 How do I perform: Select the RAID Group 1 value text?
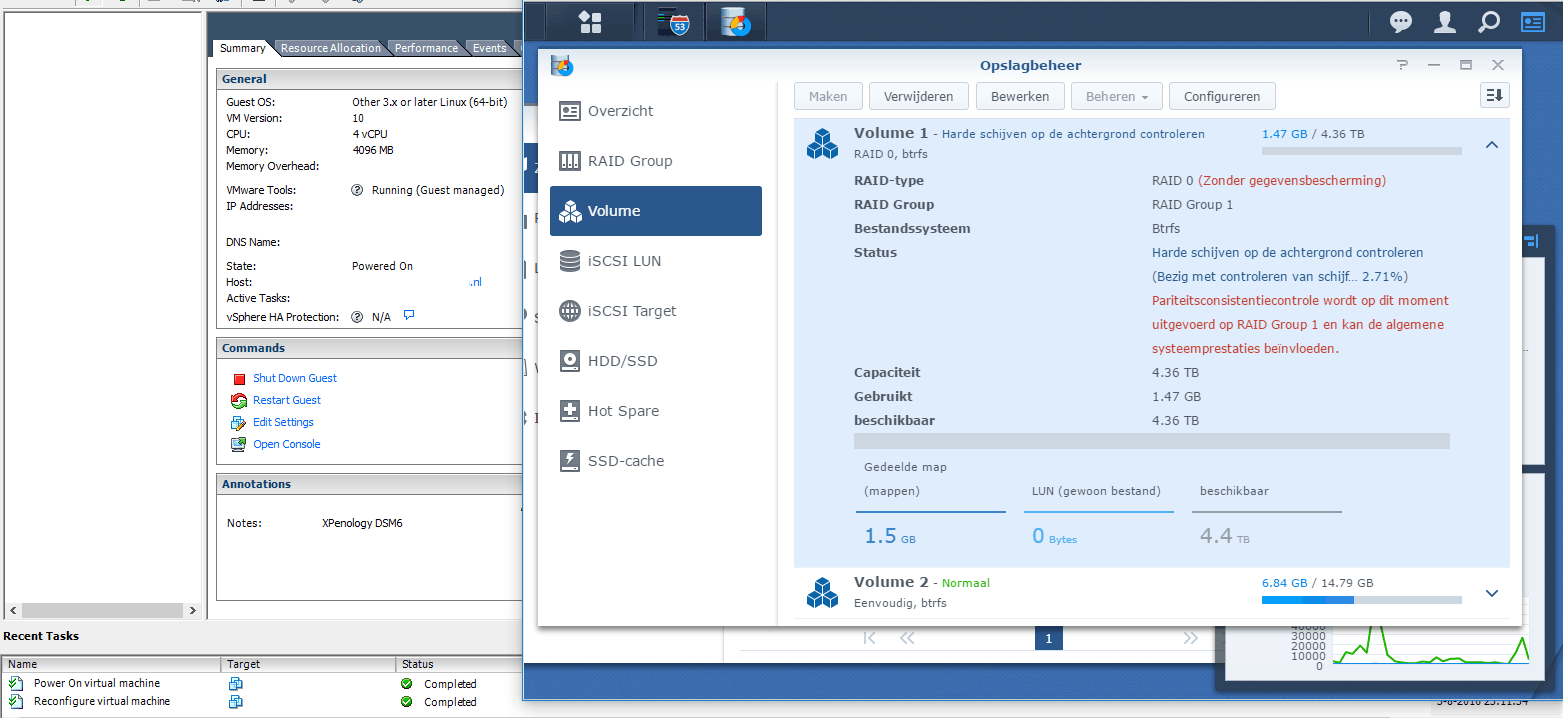[1192, 205]
